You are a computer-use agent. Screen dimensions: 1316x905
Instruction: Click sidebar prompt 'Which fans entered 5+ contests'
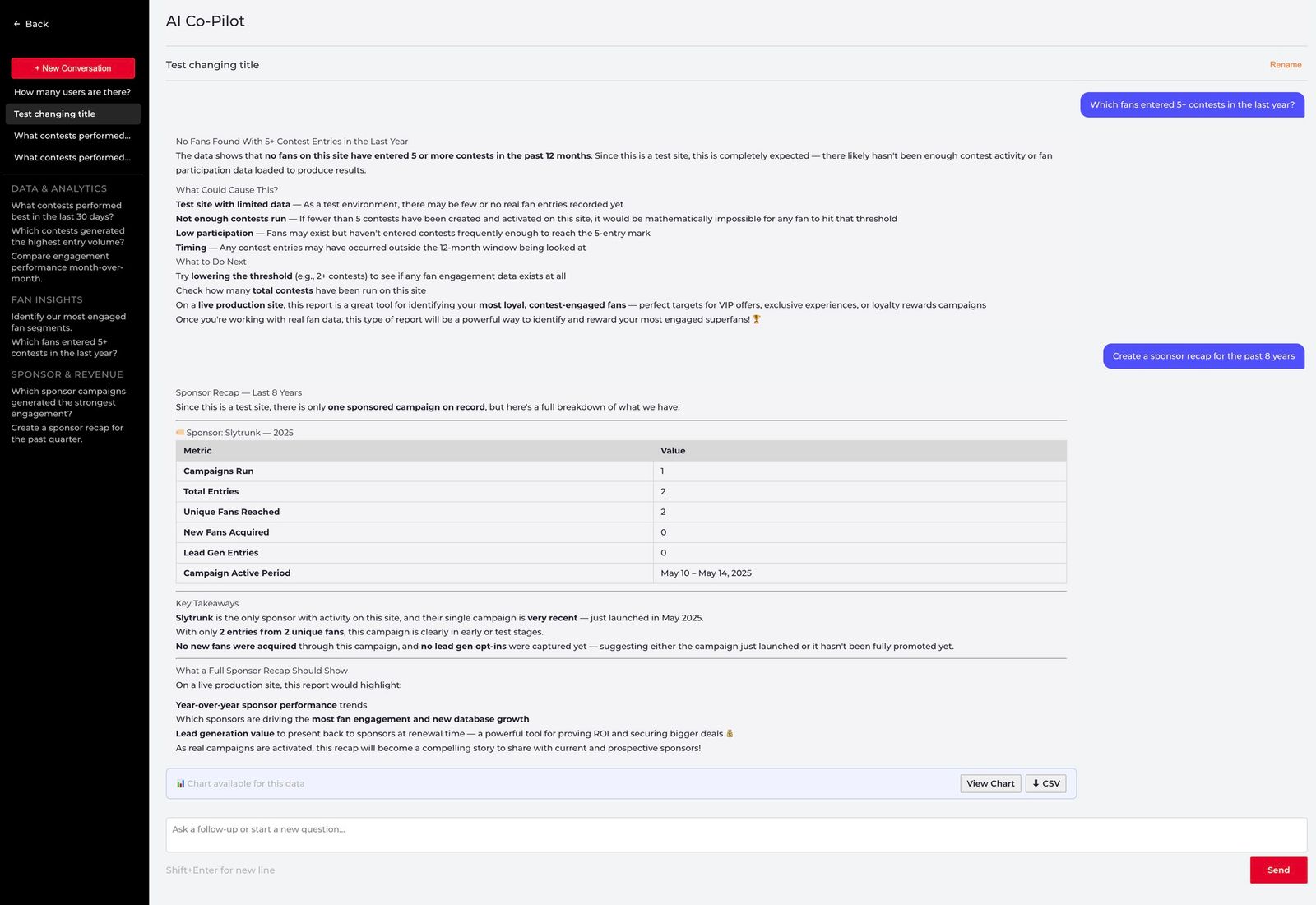64,348
